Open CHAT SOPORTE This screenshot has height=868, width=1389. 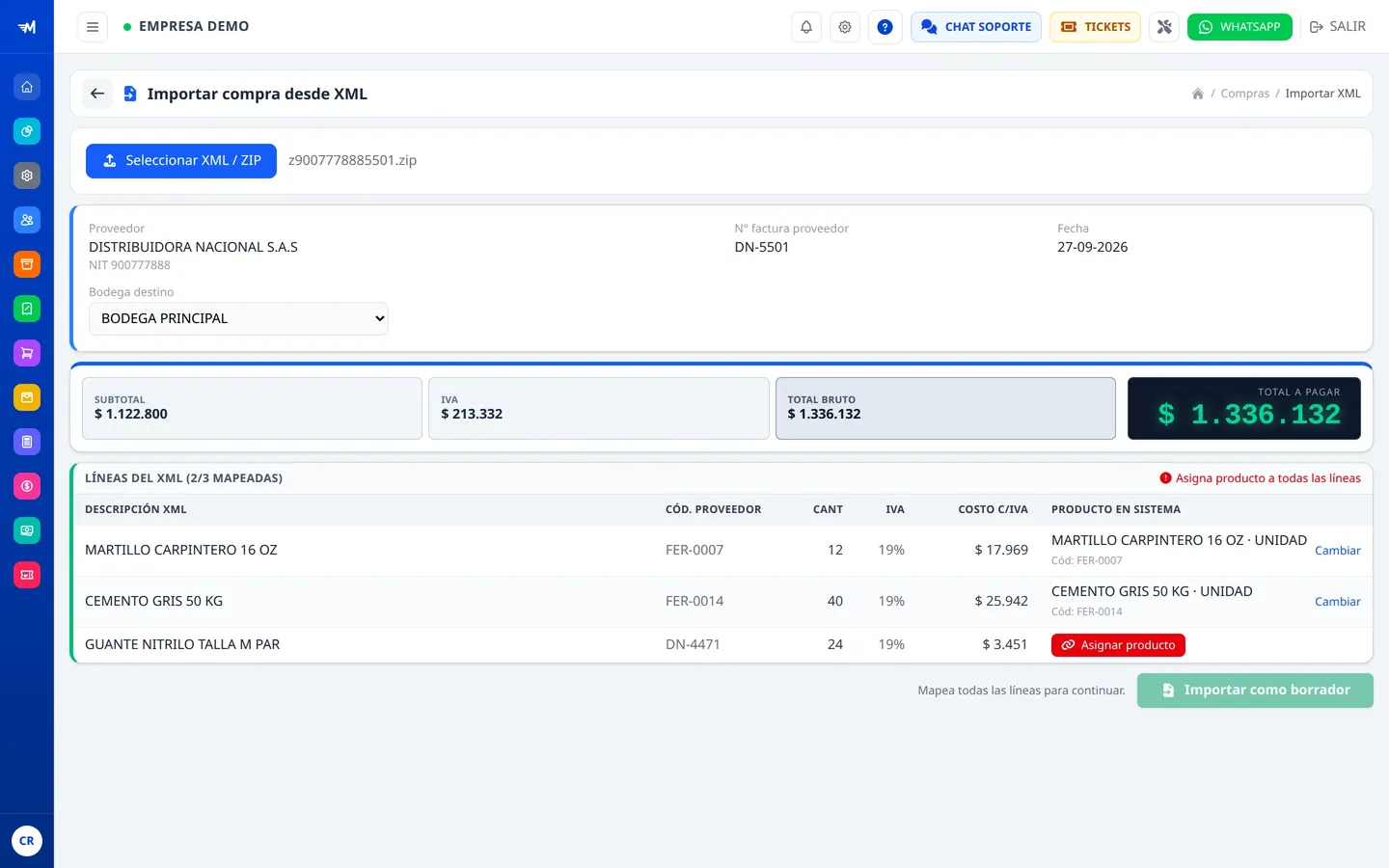[975, 27]
